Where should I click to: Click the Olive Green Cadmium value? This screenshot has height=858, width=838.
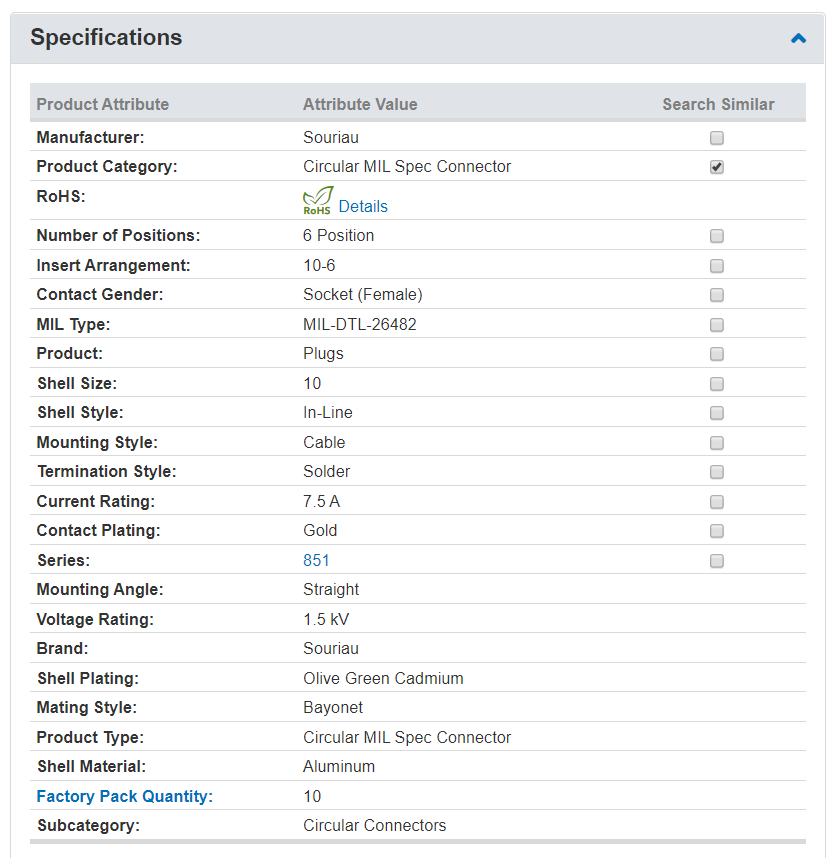[x=383, y=678]
